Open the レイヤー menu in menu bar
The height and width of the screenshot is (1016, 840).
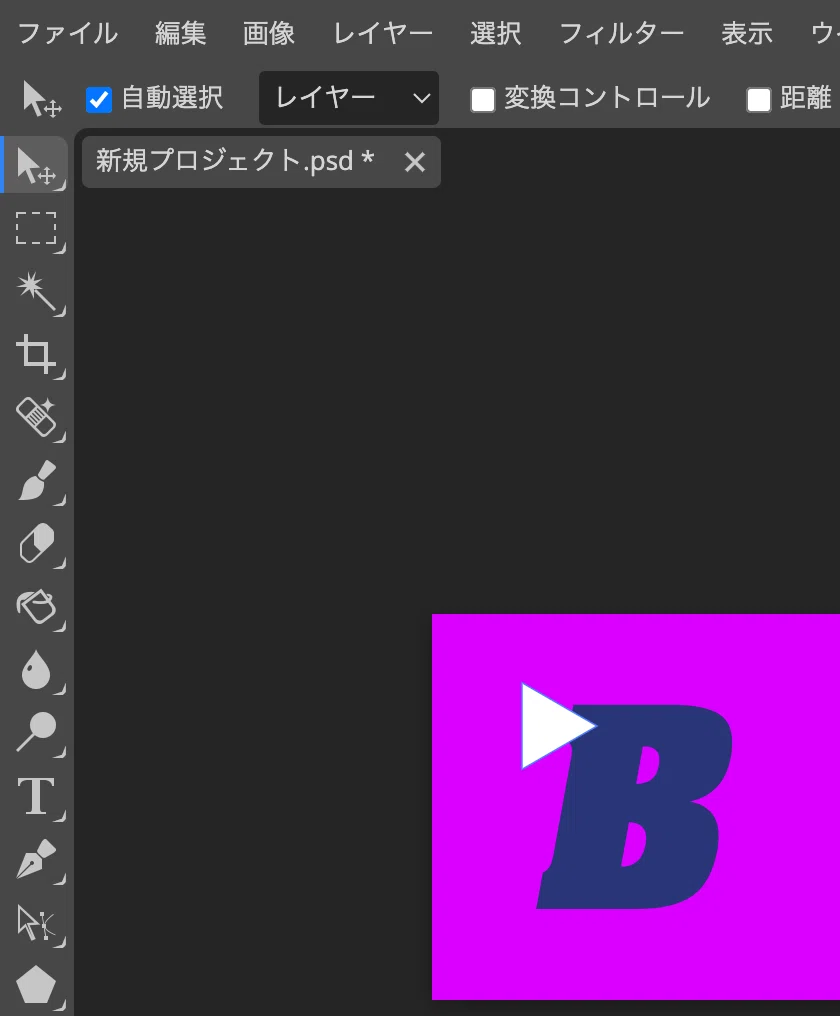click(x=382, y=33)
